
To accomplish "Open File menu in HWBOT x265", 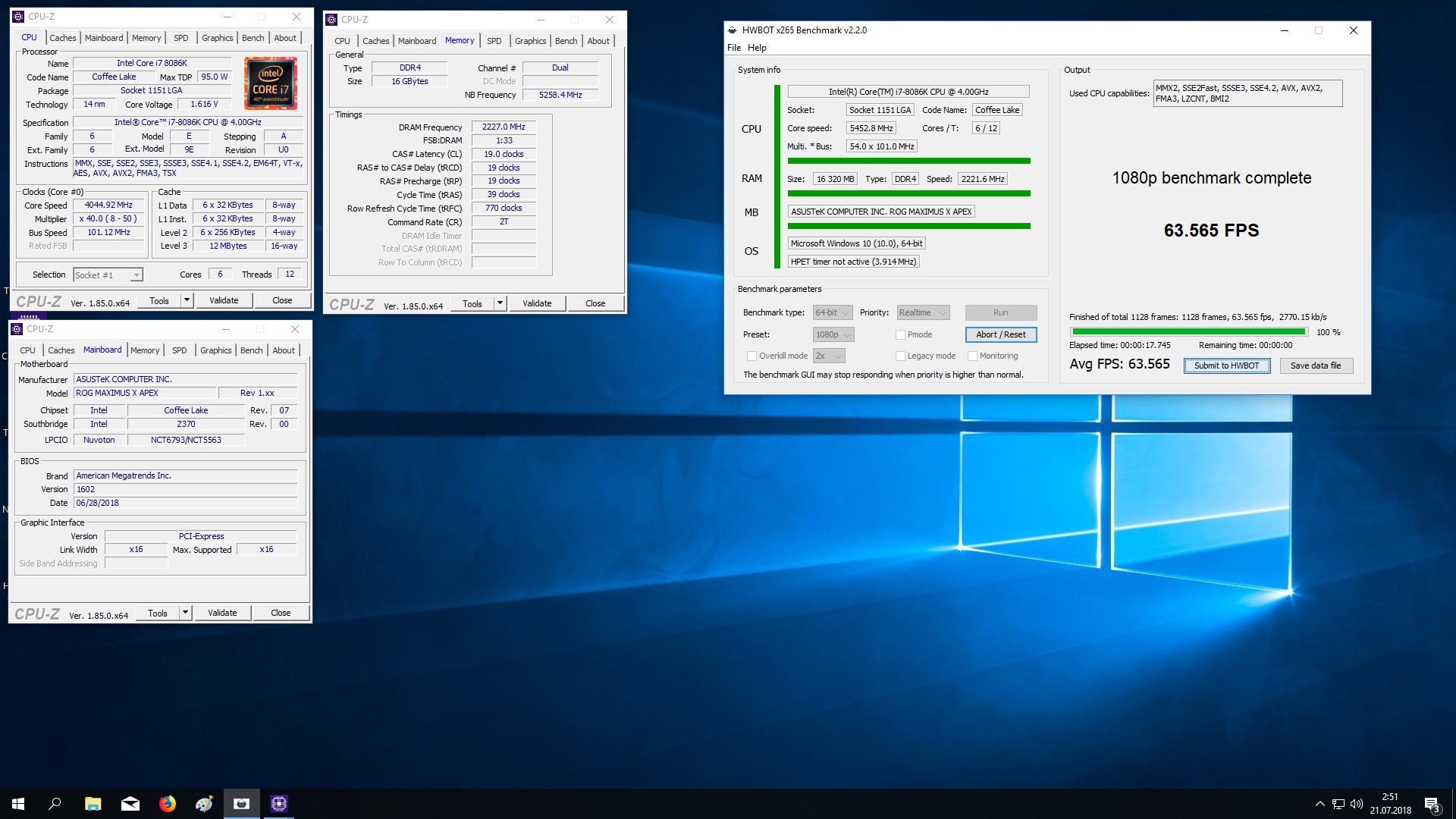I will 734,48.
